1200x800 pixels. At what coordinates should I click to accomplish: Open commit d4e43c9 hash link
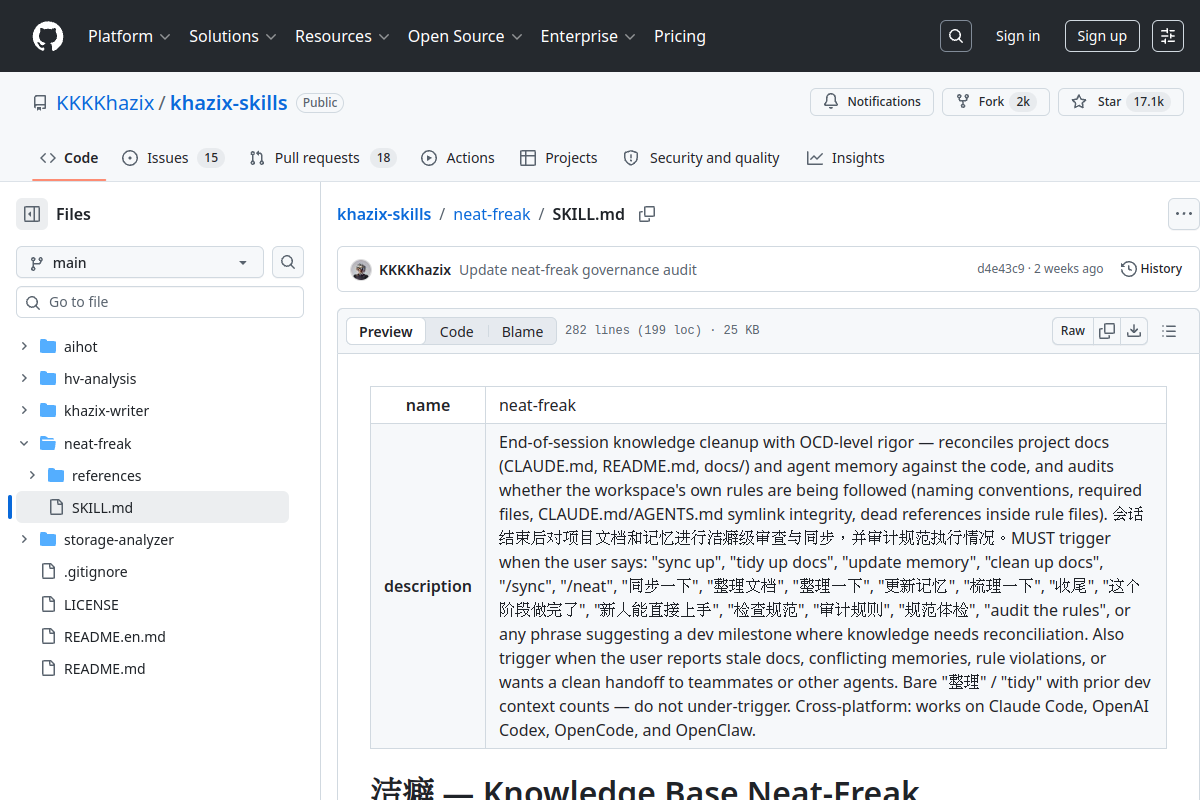click(1001, 269)
